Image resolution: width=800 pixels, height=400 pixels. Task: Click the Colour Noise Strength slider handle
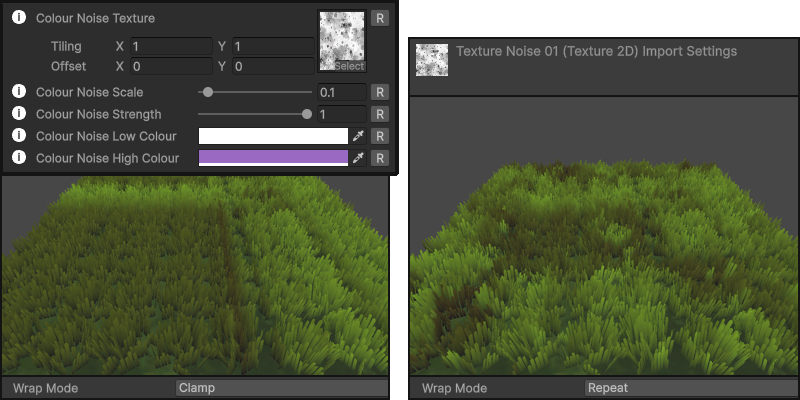click(307, 114)
